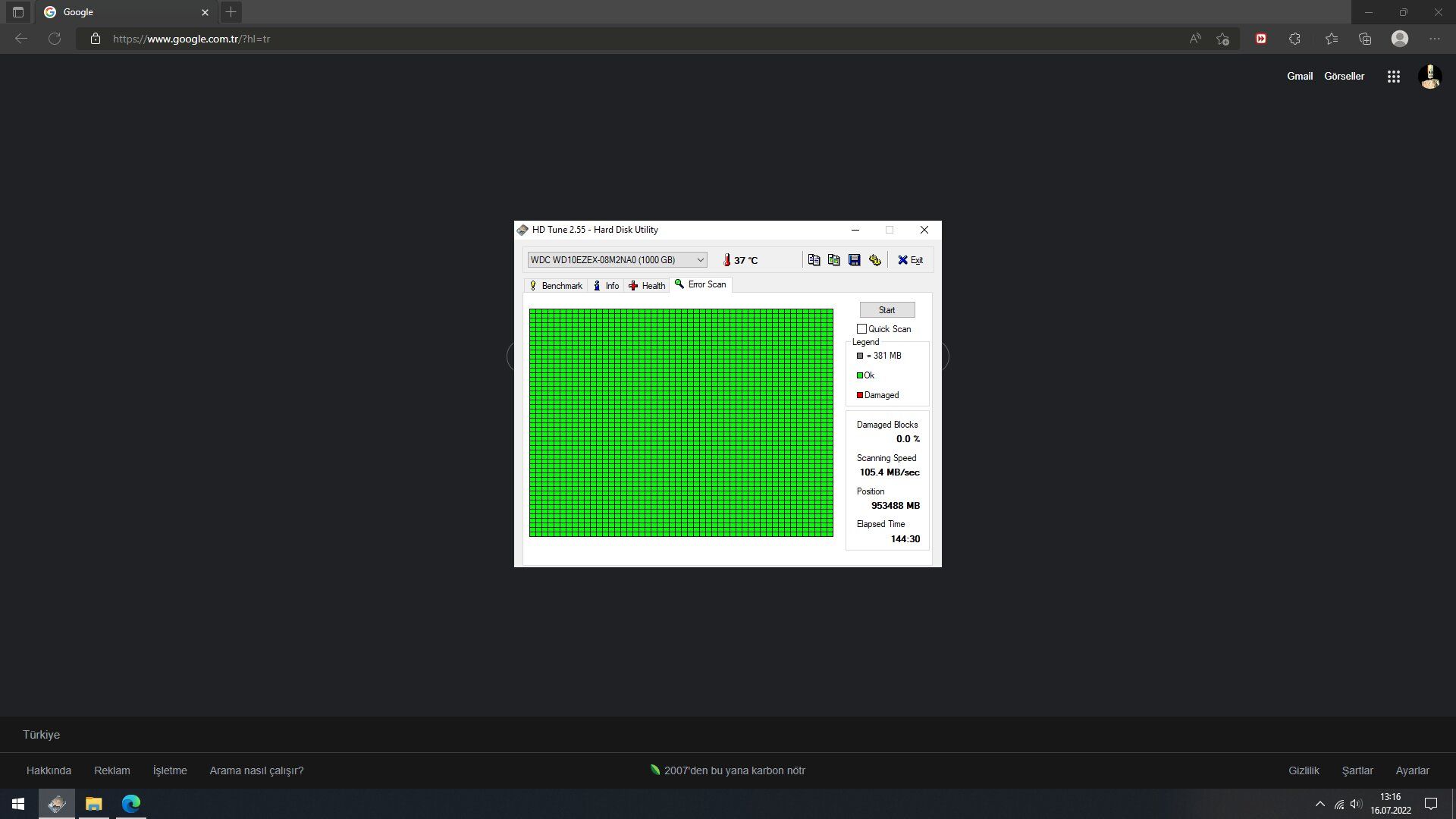This screenshot has height=819, width=1456.
Task: Click the Gmail link
Action: (x=1299, y=77)
